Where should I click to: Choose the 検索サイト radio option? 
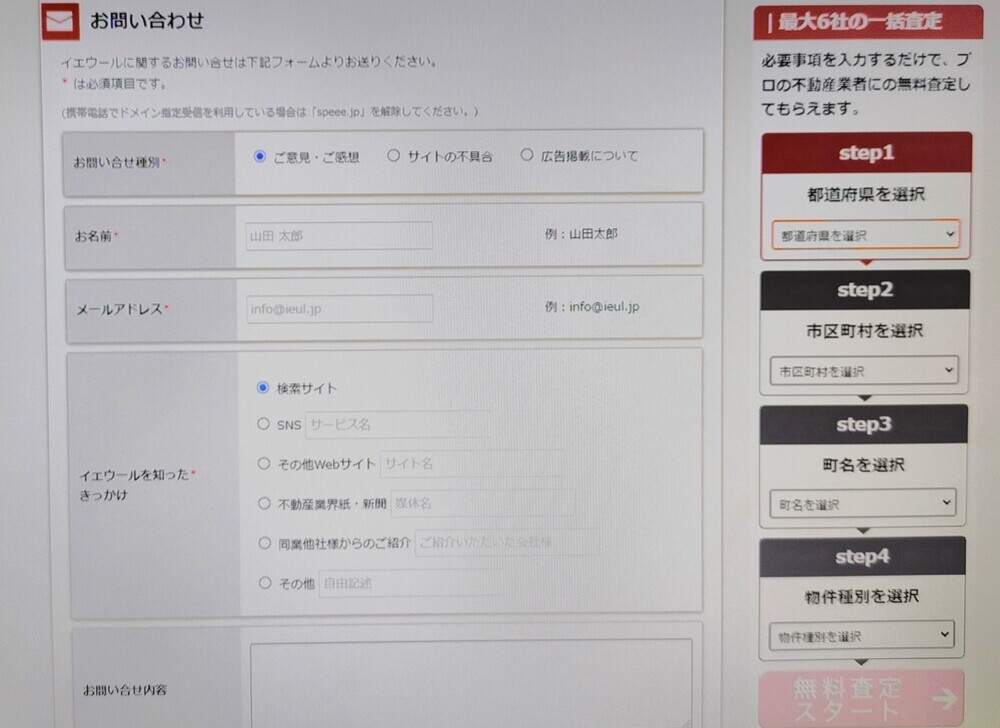pyautogui.click(x=263, y=388)
